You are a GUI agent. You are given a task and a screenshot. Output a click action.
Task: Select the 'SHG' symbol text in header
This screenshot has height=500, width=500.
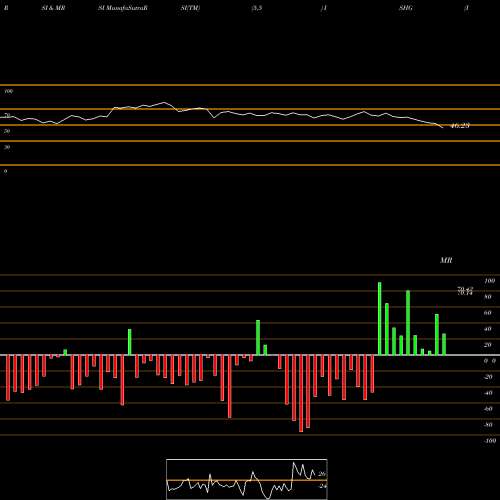pyautogui.click(x=406, y=8)
